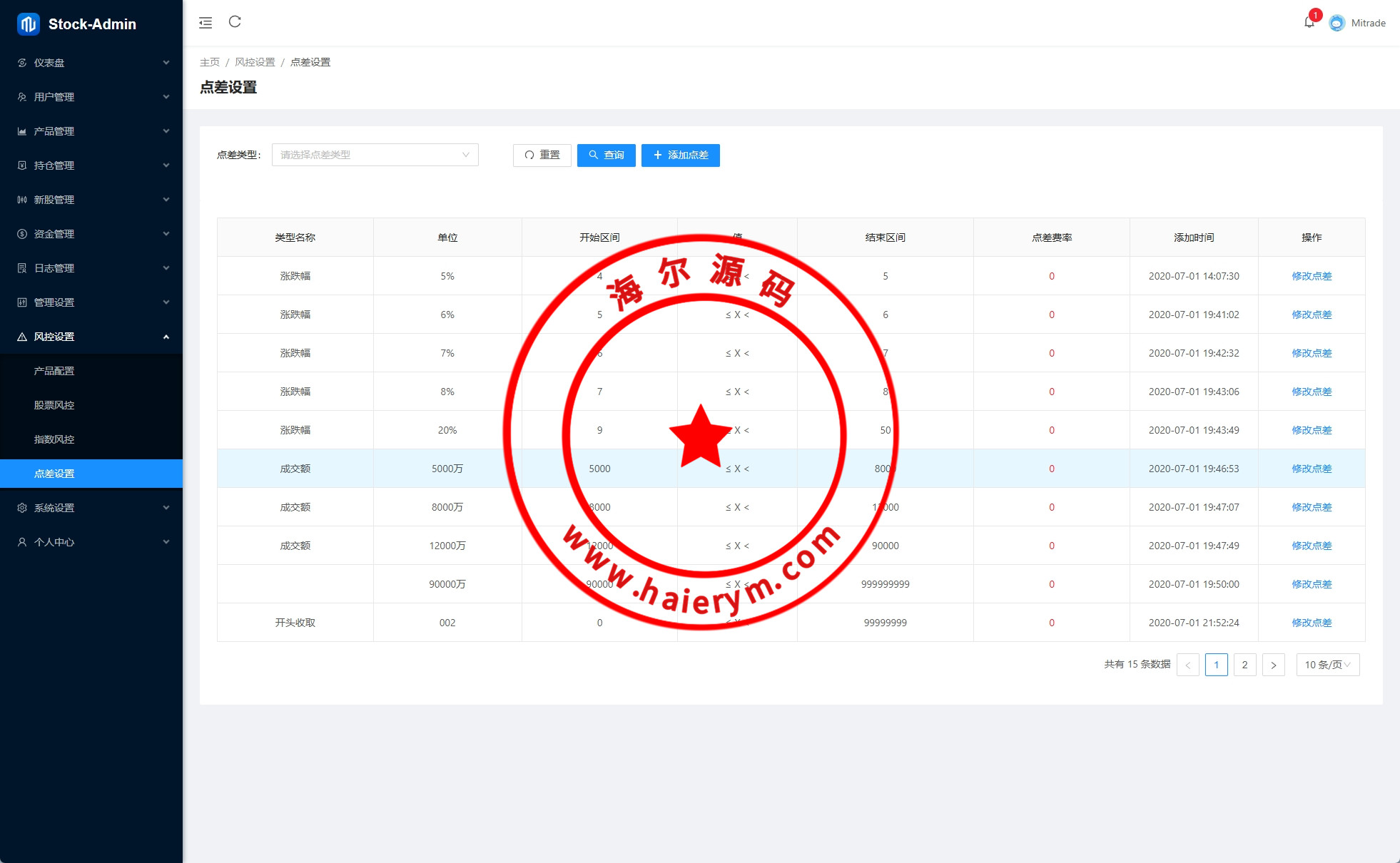Click 修改点差 link for 开头收取 row

pos(1312,623)
